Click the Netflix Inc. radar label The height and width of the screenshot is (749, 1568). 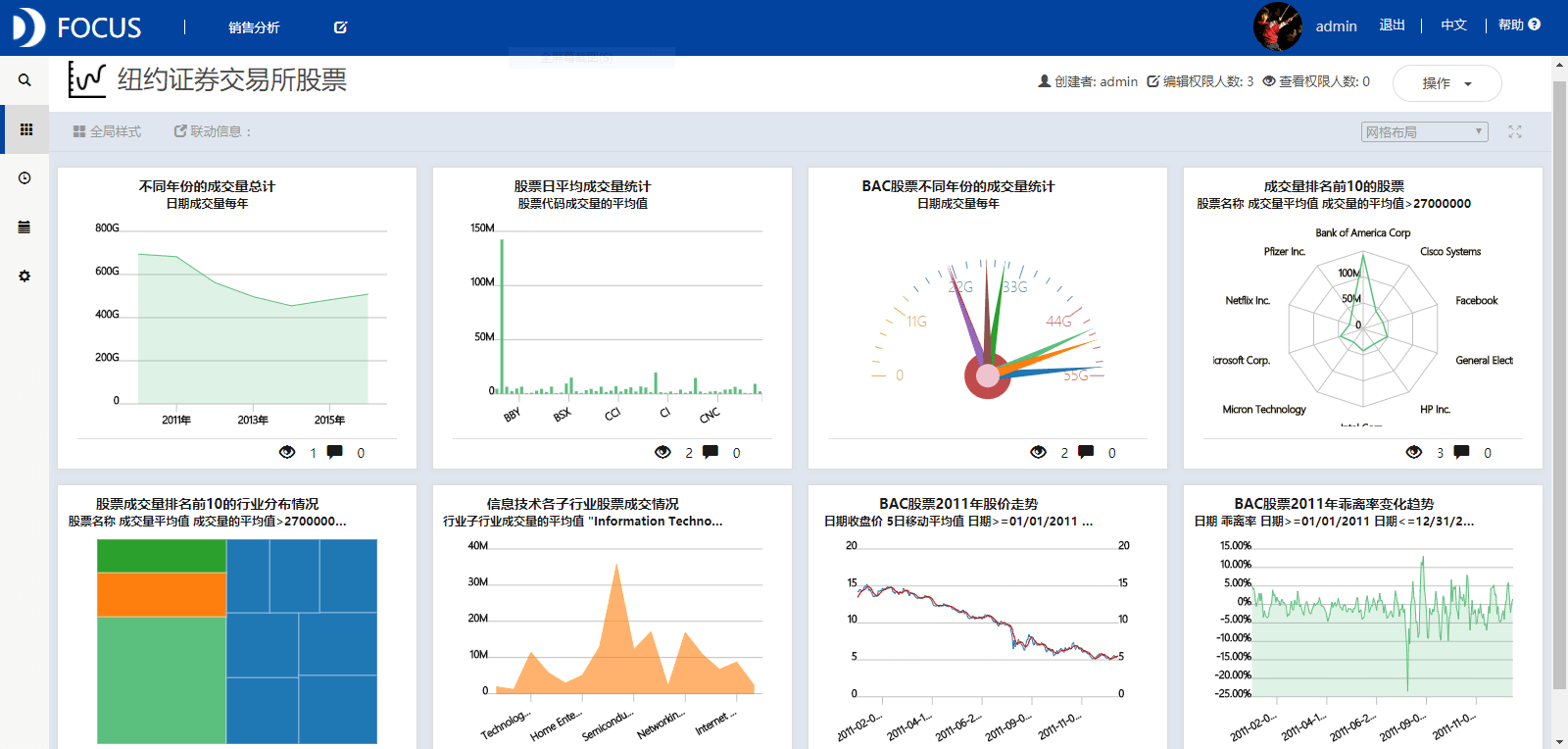coord(1248,301)
